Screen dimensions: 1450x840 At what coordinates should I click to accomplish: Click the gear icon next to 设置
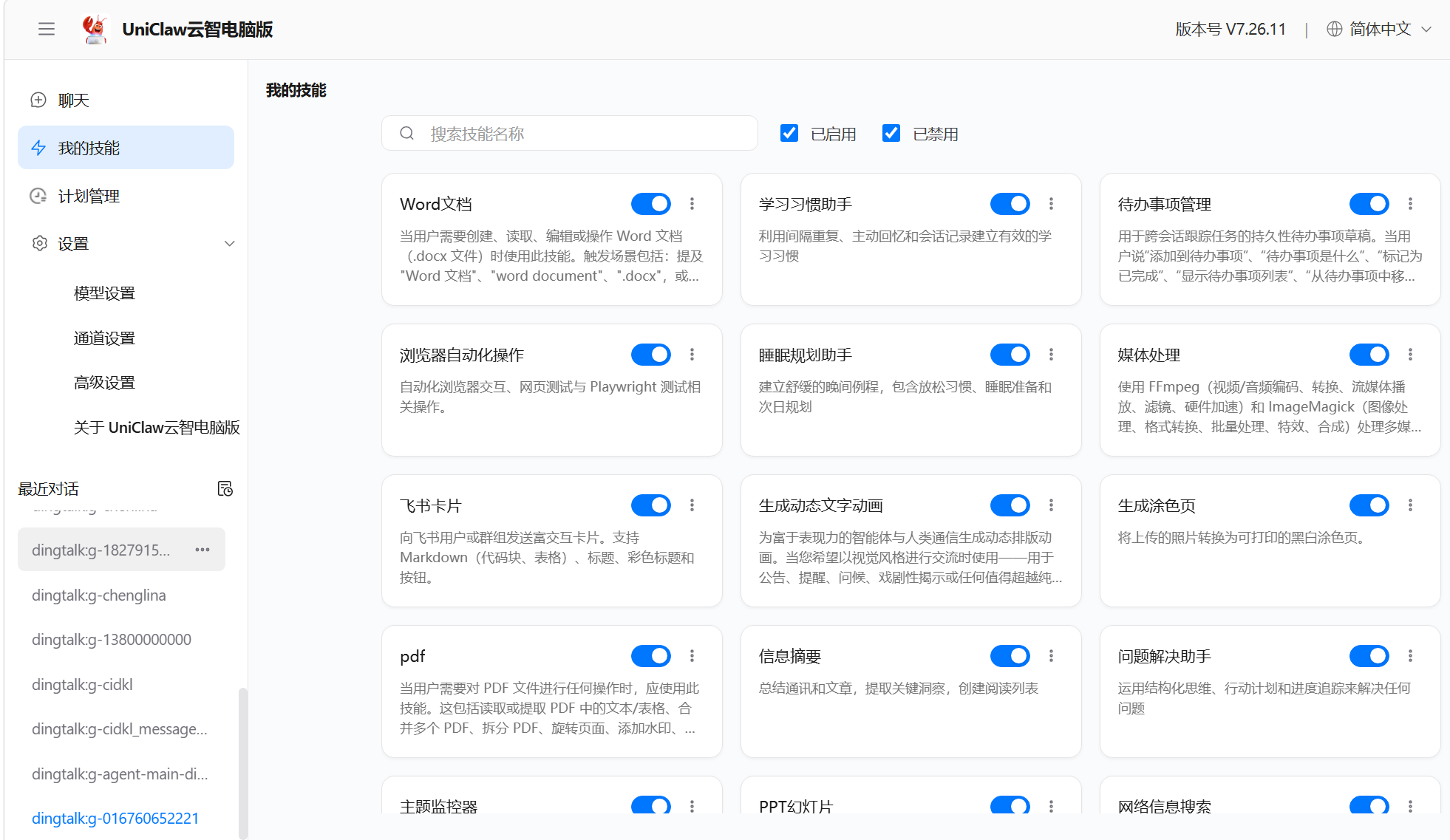tap(38, 243)
